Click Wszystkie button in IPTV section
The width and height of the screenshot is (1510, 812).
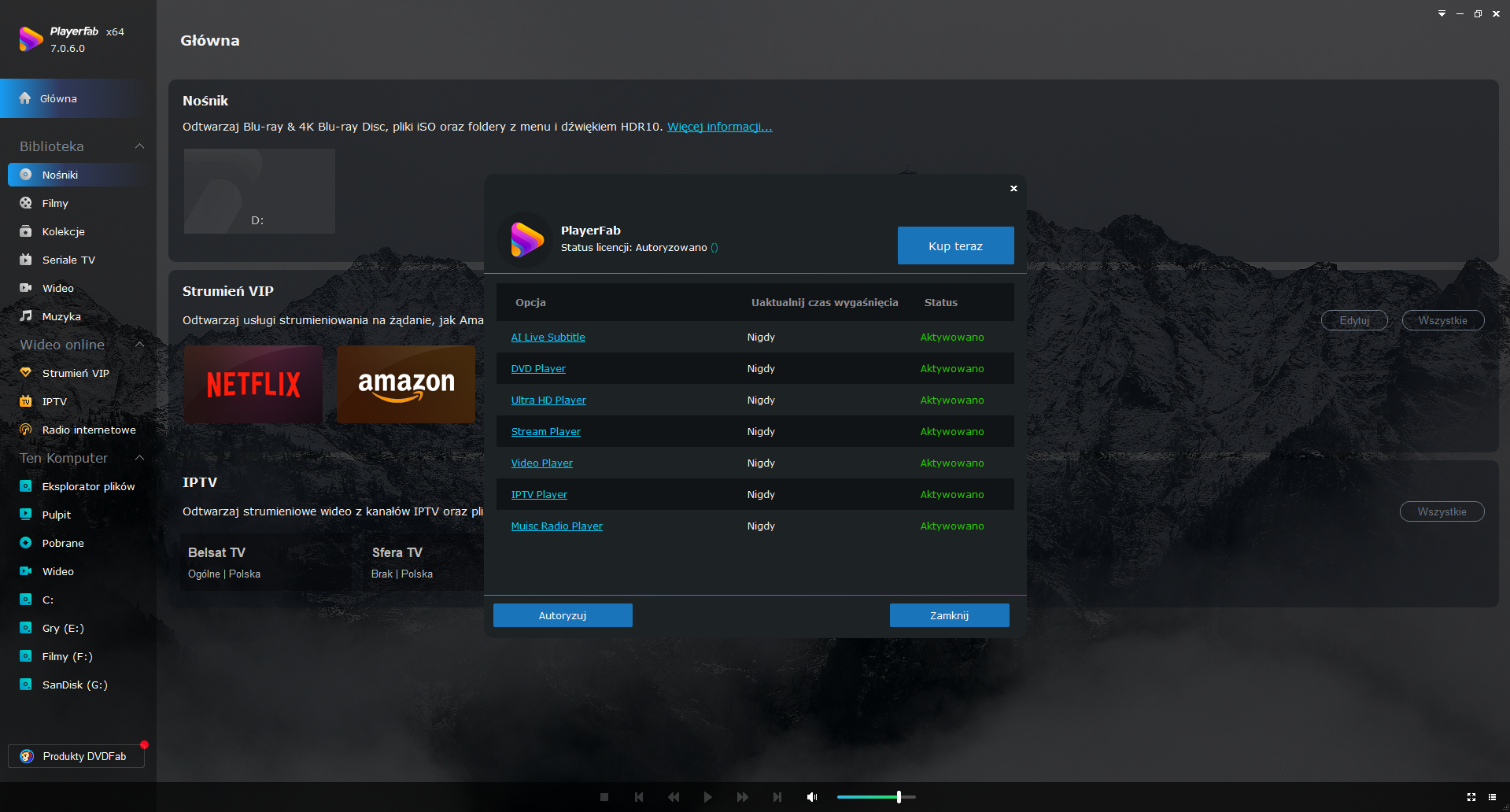1442,511
